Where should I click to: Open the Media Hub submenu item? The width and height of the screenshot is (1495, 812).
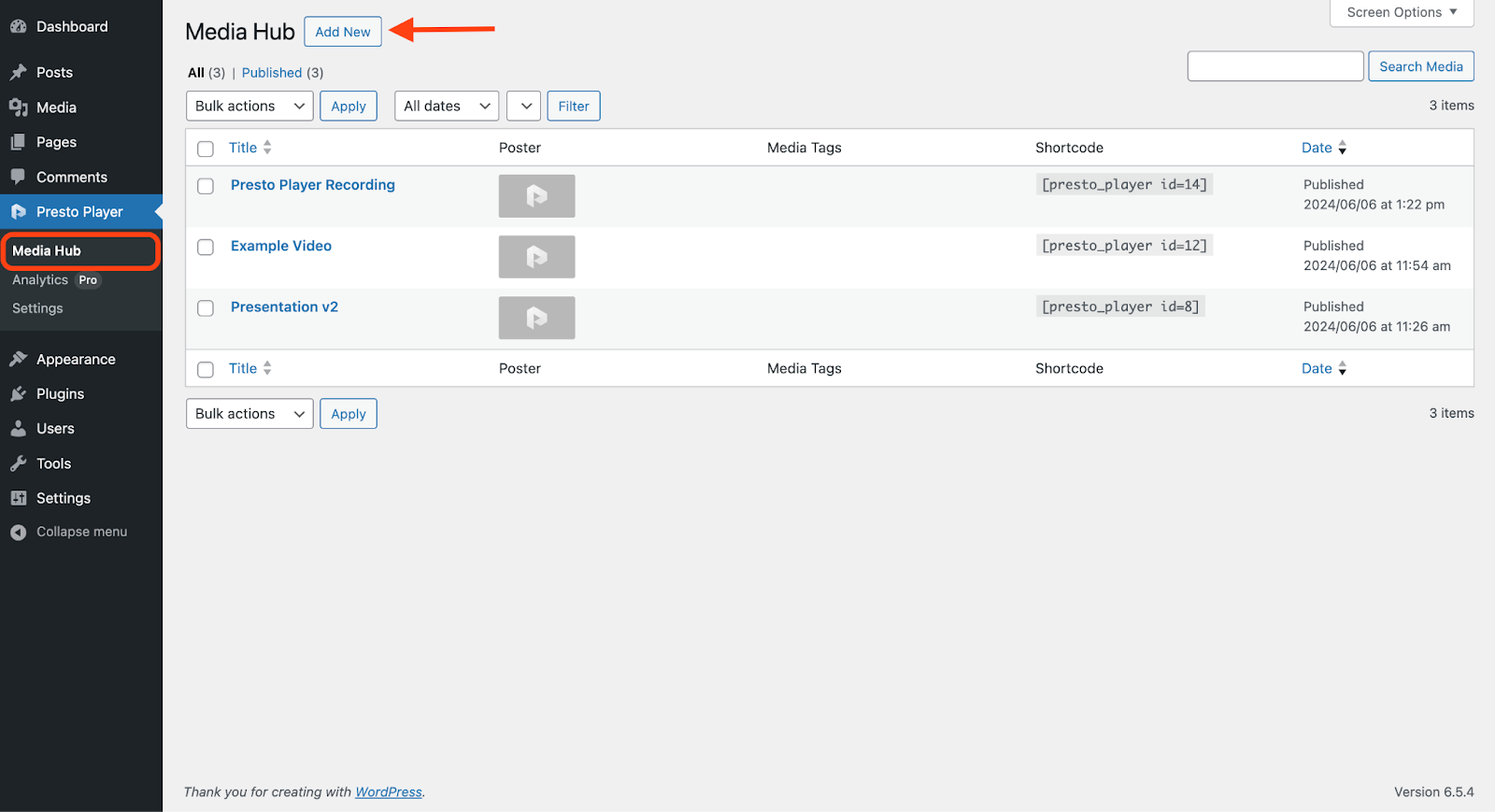[x=81, y=250]
